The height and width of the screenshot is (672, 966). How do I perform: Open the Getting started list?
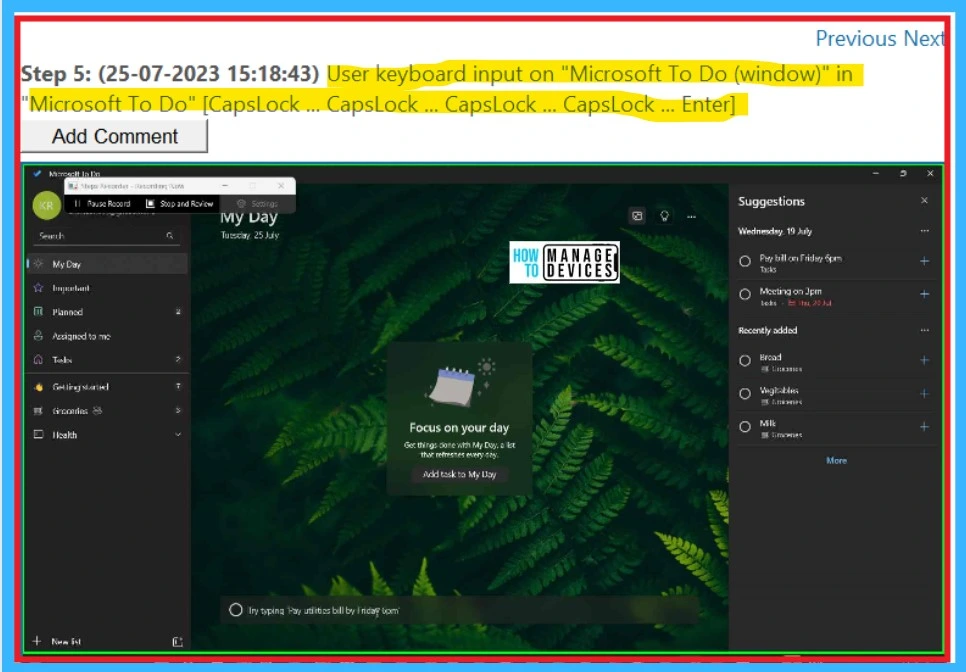click(x=107, y=387)
